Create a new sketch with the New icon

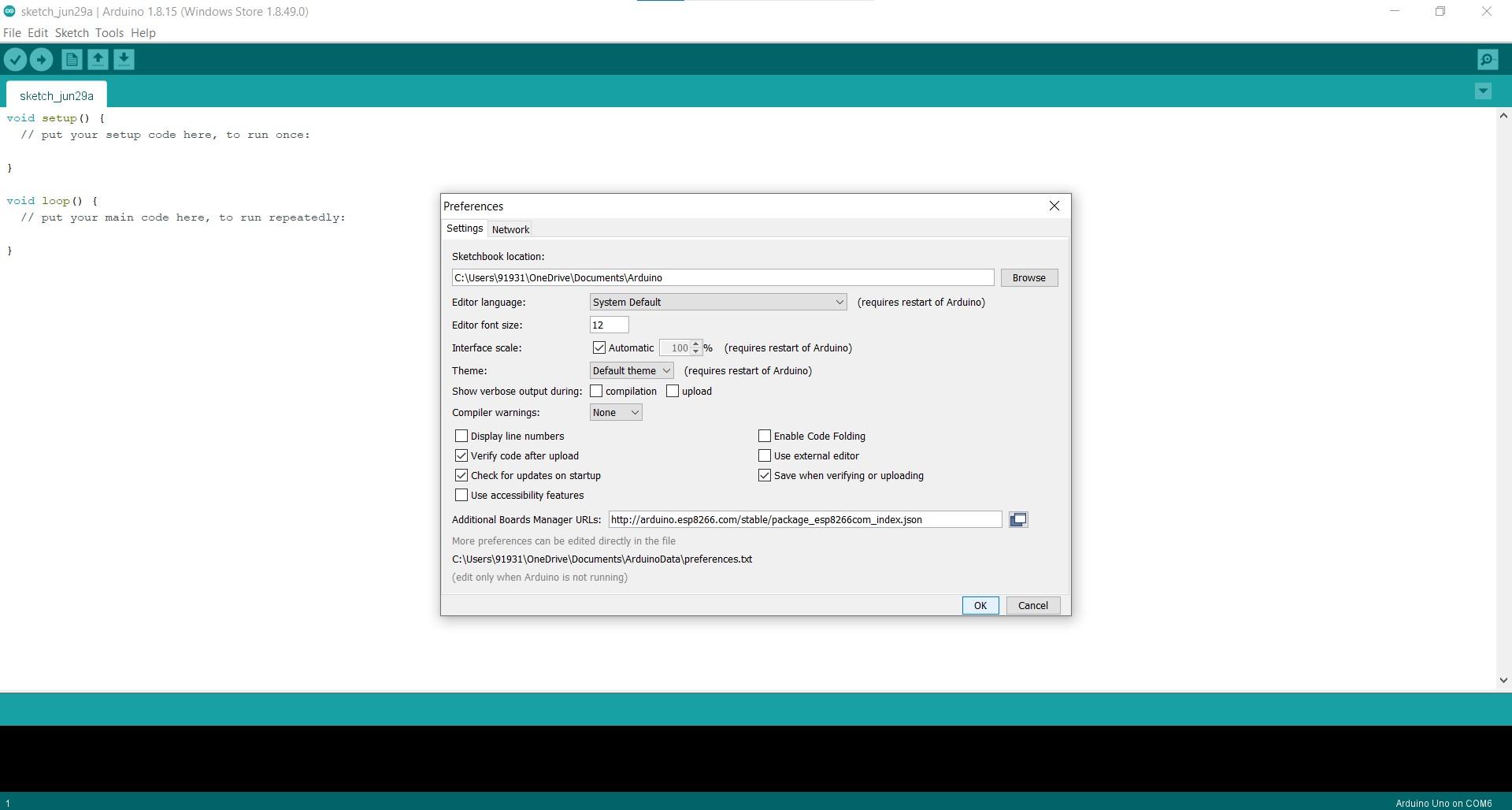click(72, 59)
